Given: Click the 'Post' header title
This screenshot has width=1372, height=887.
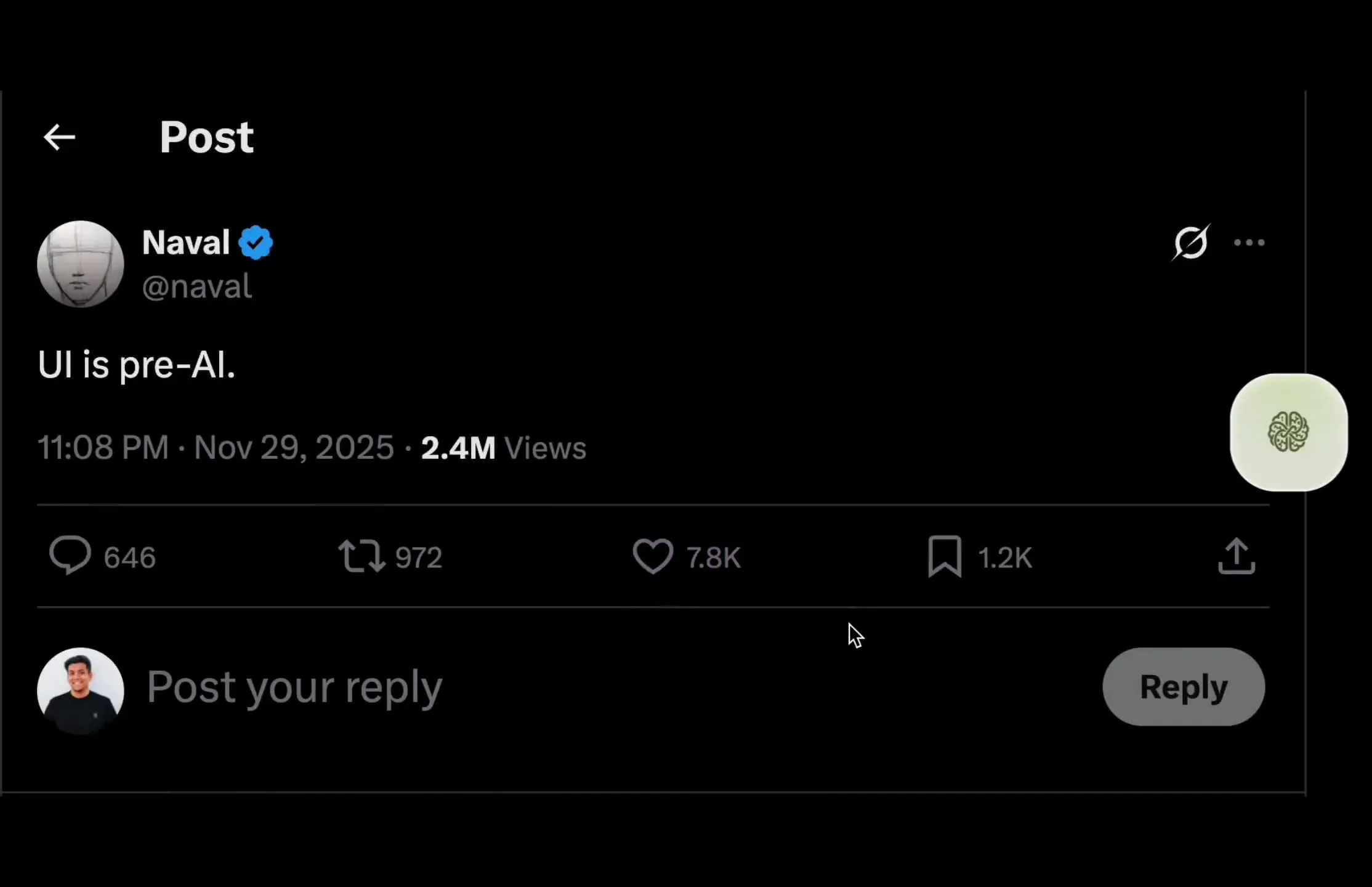Looking at the screenshot, I should [206, 137].
